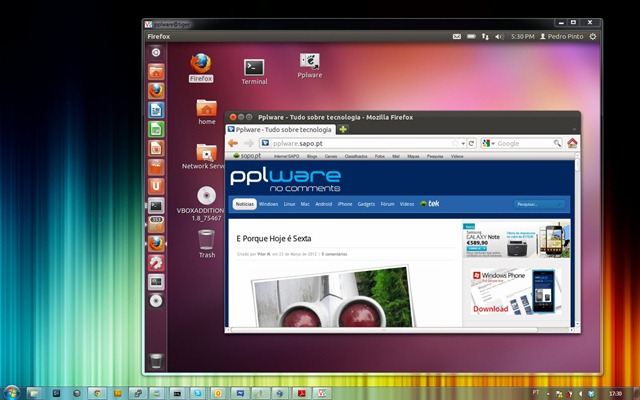The image size is (640, 400).
Task: Open the Windows site menu item
Action: [268, 204]
